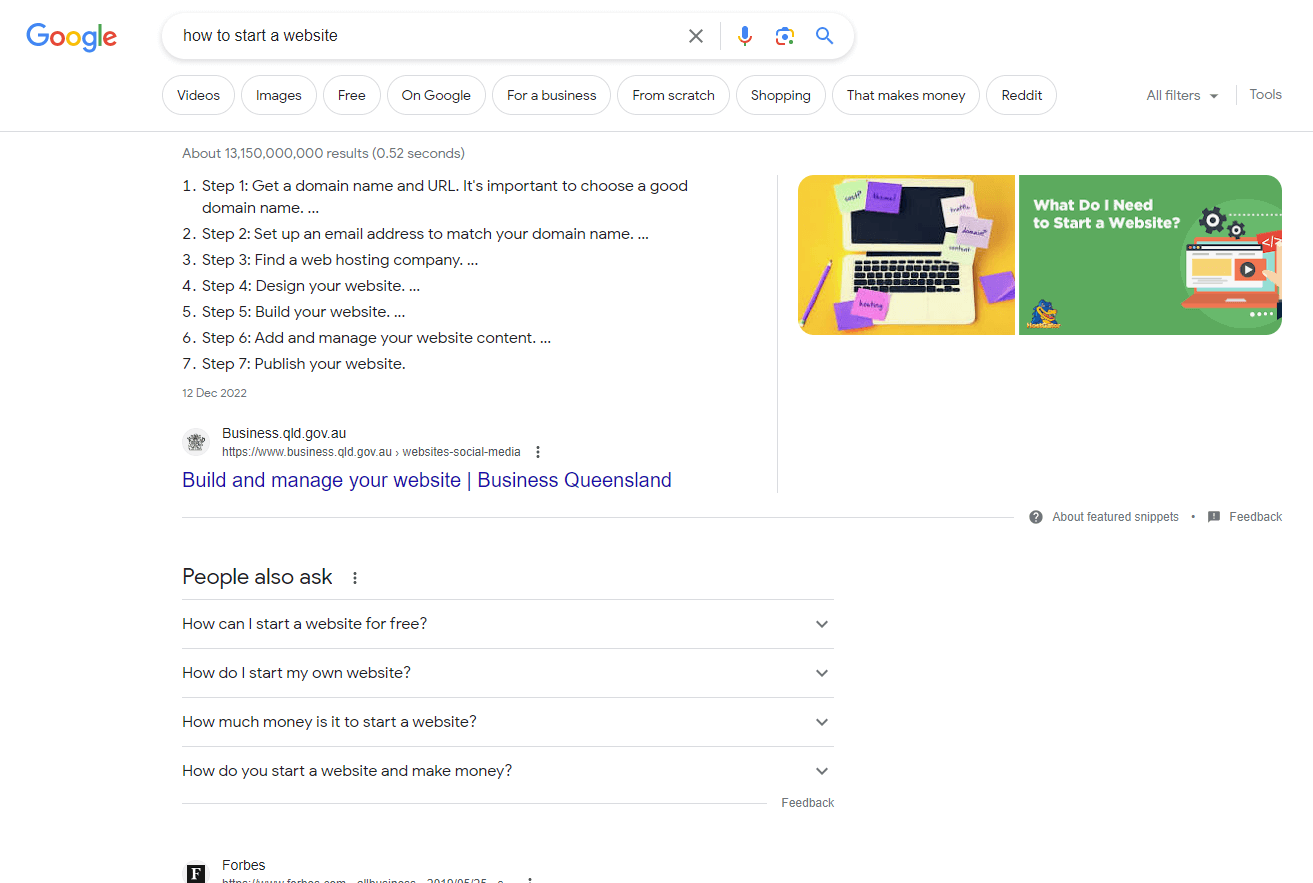Image resolution: width=1313 pixels, height=883 pixels.
Task: Click the Feedback link below People also ask
Action: click(807, 802)
